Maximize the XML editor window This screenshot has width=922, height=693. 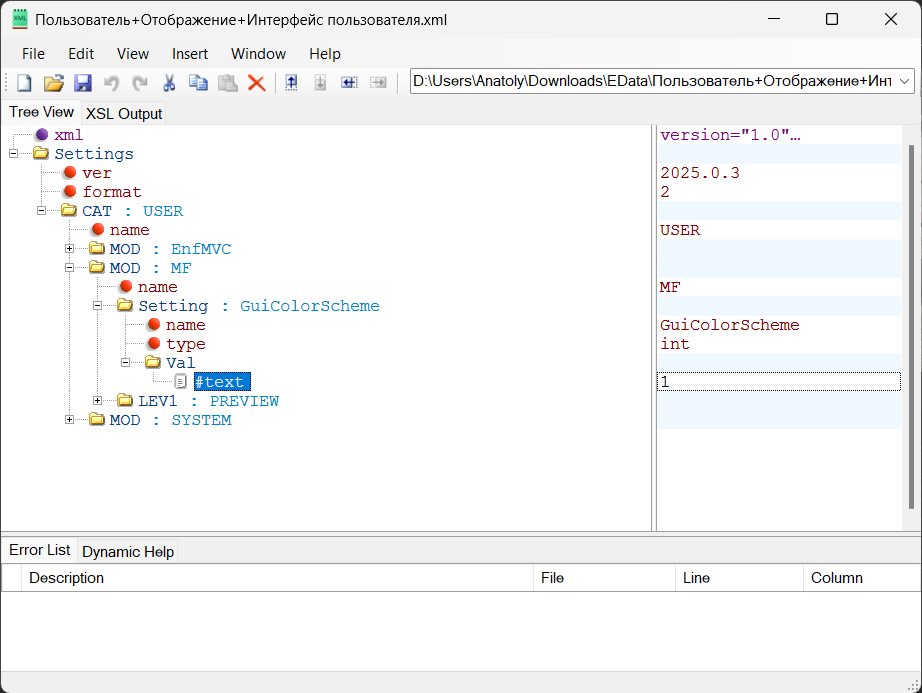click(831, 19)
